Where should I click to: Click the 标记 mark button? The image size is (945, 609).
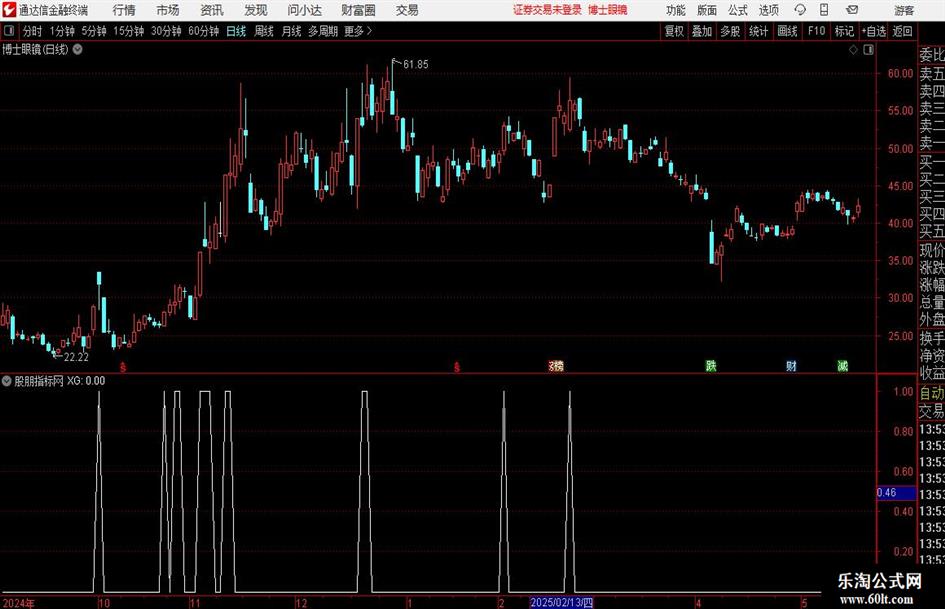pyautogui.click(x=844, y=31)
